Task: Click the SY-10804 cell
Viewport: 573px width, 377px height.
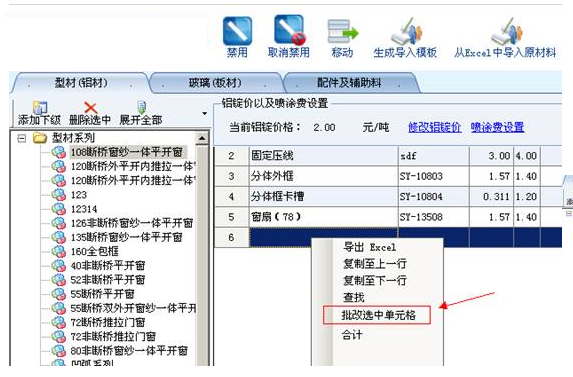Action: pos(433,197)
